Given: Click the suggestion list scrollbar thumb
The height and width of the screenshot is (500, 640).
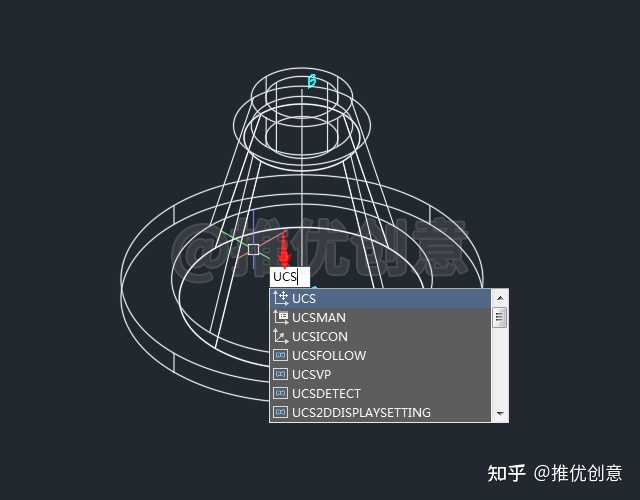Looking at the screenshot, I should (500, 318).
